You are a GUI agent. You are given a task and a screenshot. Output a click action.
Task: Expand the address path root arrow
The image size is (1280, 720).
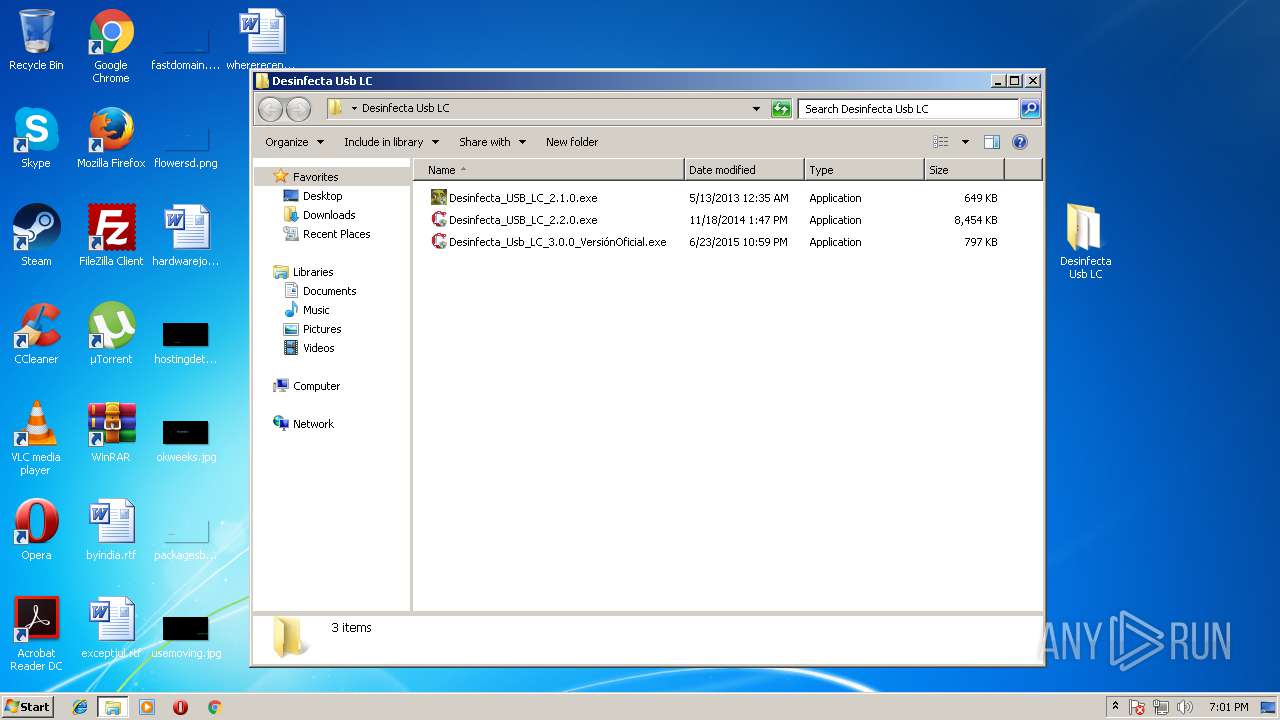(354, 109)
